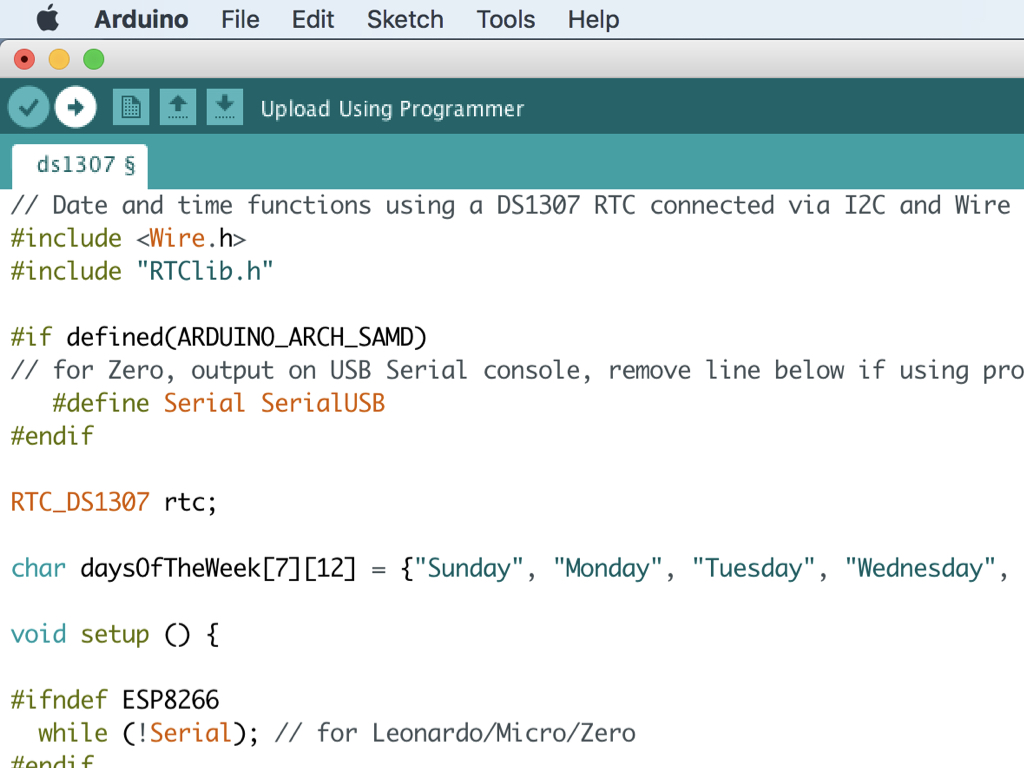Open the Sketch menu
This screenshot has height=768, width=1024.
tap(405, 20)
